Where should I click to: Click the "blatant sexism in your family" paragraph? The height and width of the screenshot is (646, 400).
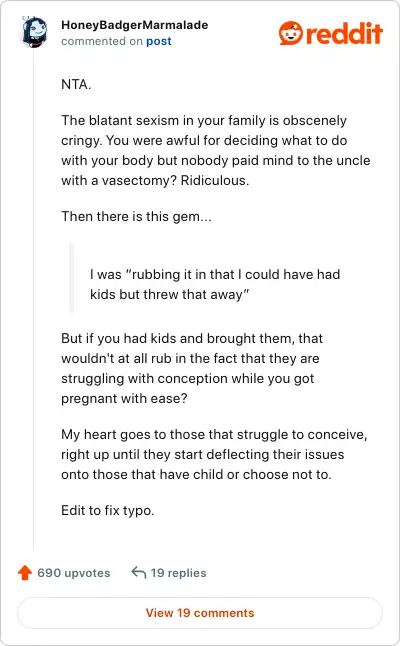215,150
